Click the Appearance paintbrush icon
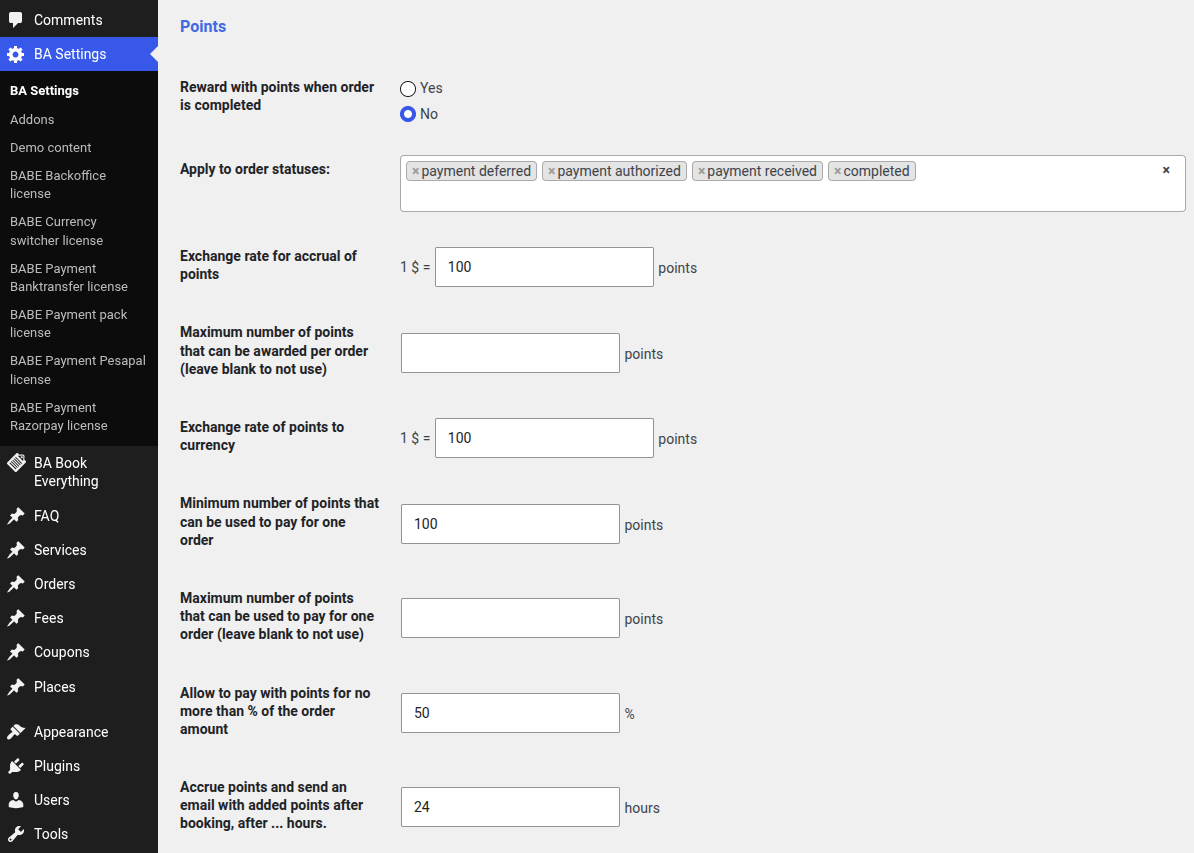 [15, 732]
